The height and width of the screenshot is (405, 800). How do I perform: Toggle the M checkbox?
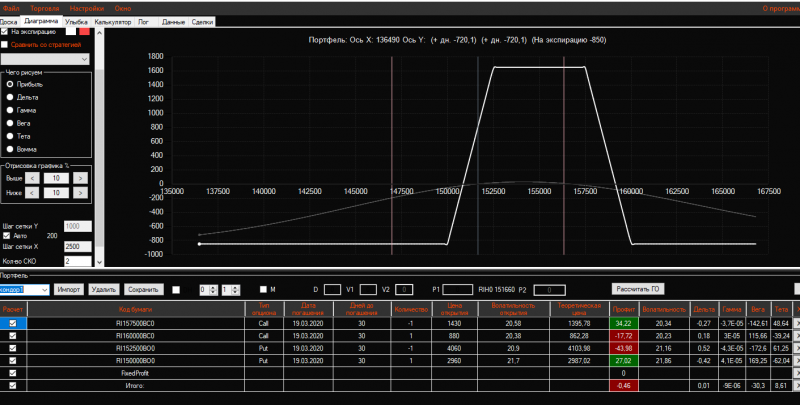click(x=263, y=289)
